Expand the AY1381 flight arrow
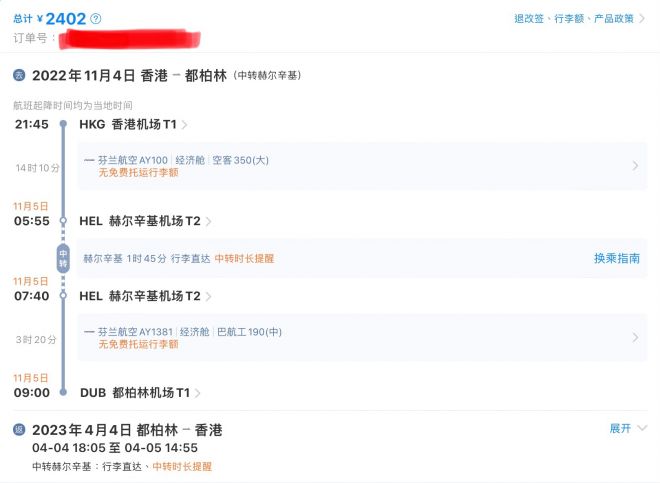The image size is (660, 483). [x=635, y=337]
